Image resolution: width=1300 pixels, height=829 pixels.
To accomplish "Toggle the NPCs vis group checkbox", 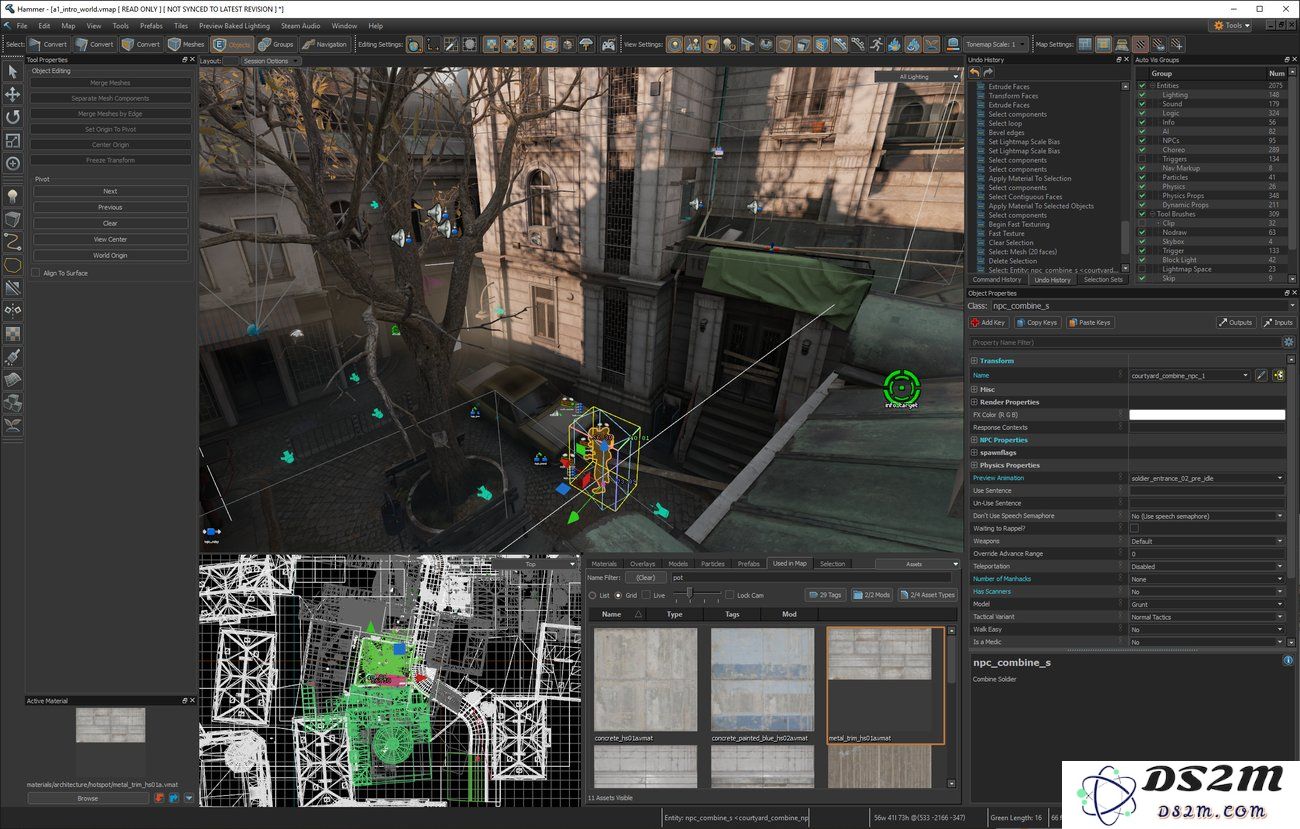I will [x=1142, y=141].
